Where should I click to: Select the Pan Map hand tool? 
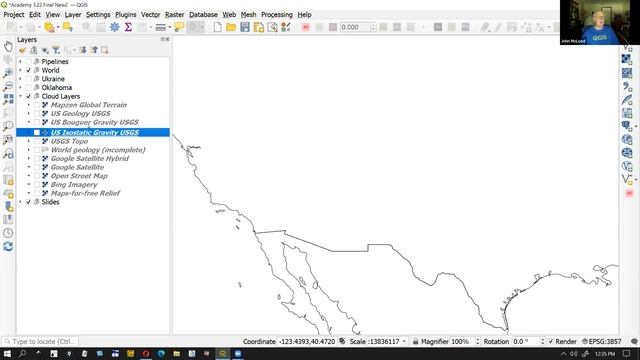pyautogui.click(x=8, y=46)
